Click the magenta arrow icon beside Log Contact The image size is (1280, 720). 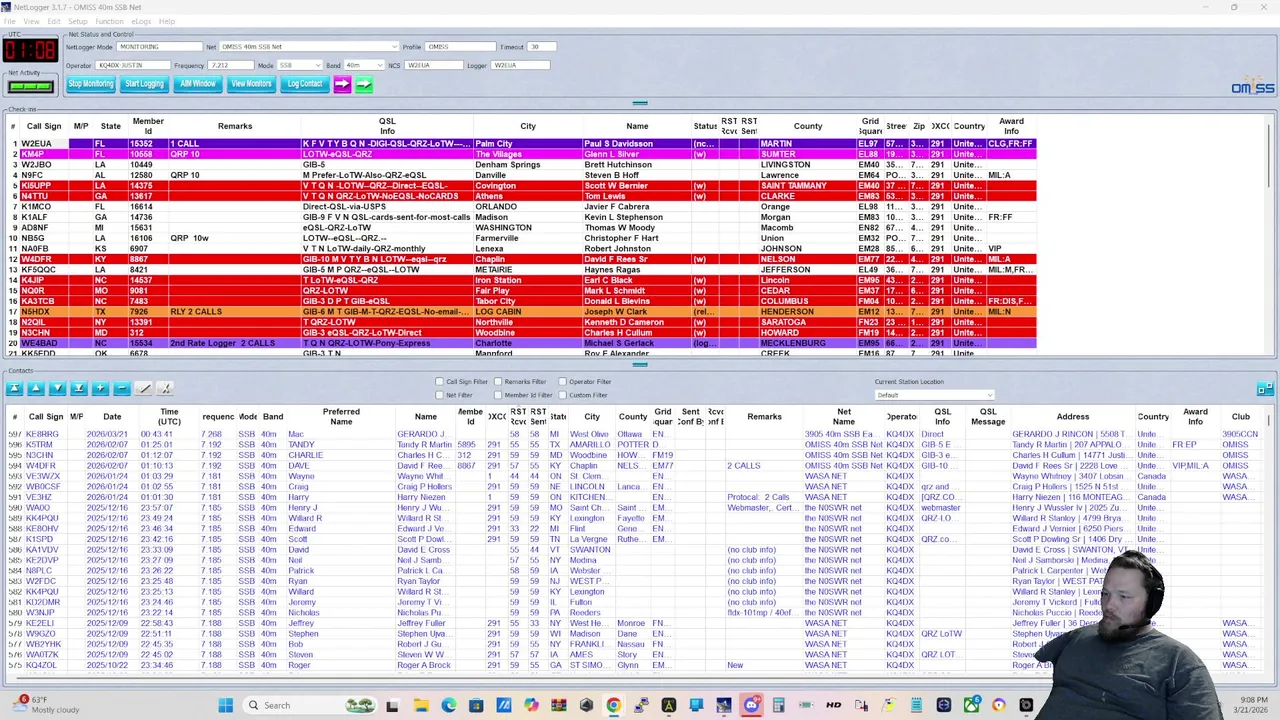342,84
